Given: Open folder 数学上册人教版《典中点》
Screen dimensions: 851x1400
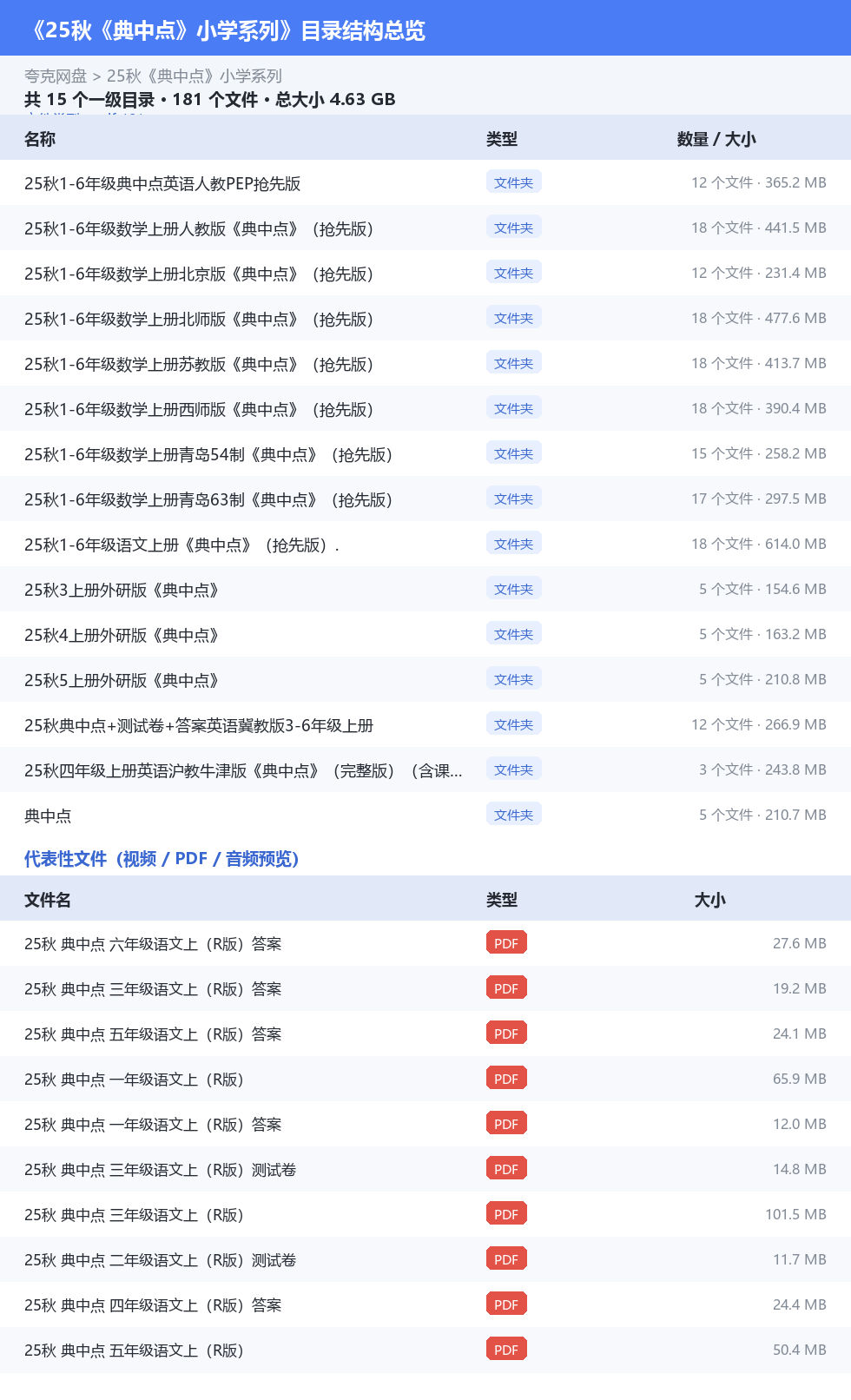Looking at the screenshot, I should pyautogui.click(x=199, y=228).
